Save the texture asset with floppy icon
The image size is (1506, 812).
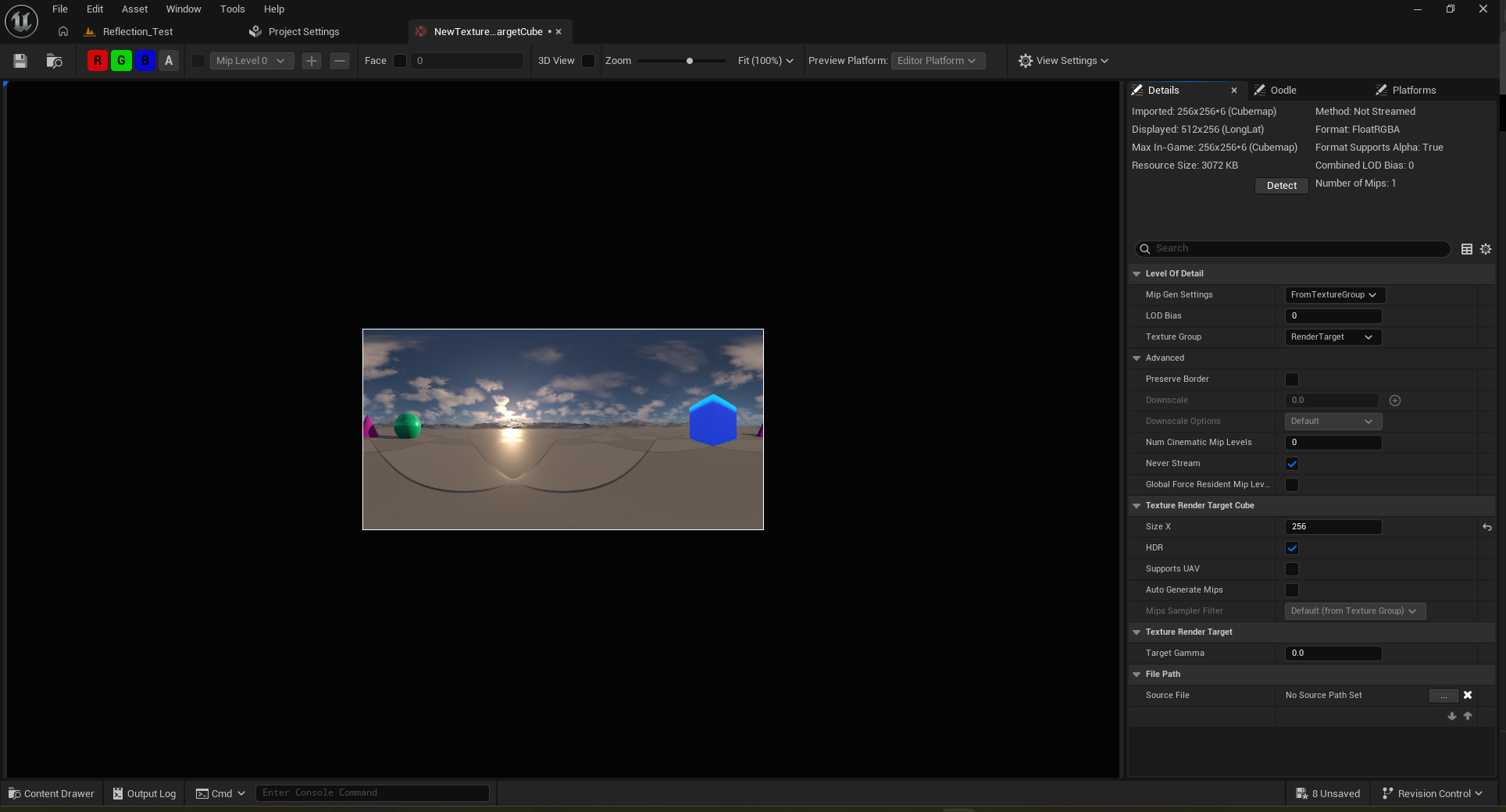pos(20,61)
